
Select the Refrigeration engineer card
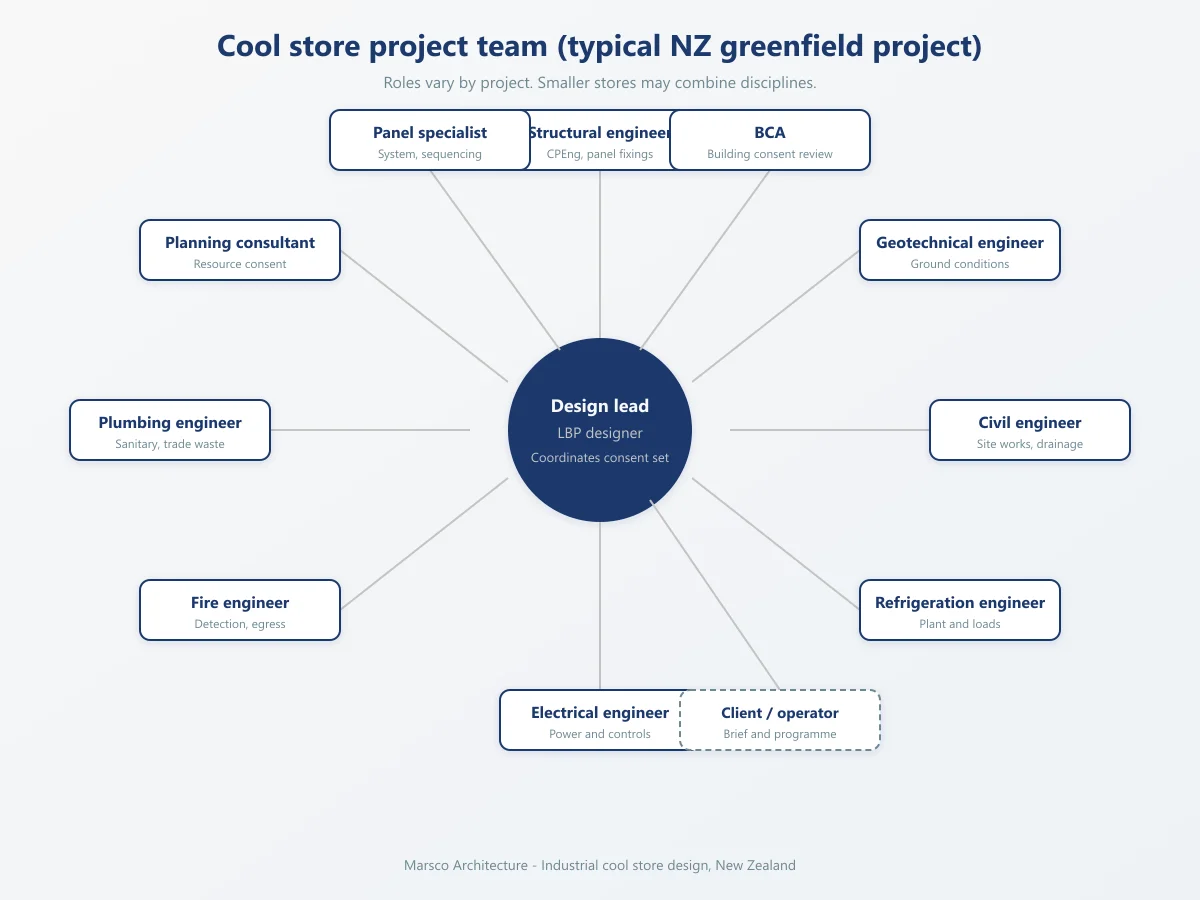click(960, 610)
